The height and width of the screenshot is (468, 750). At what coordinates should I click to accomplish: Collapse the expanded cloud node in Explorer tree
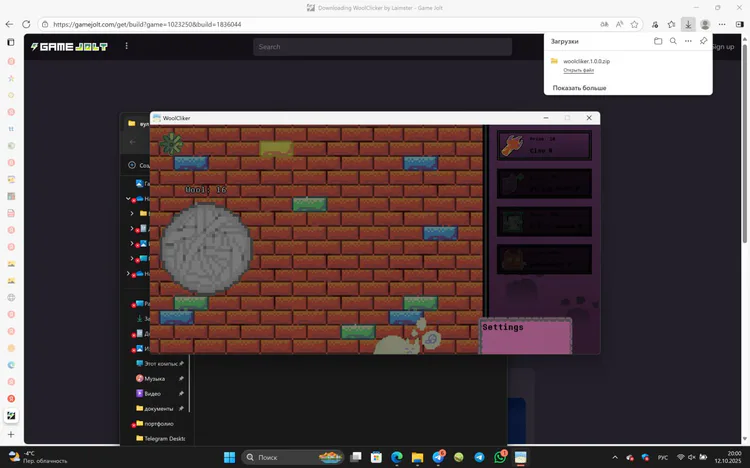pos(128,198)
